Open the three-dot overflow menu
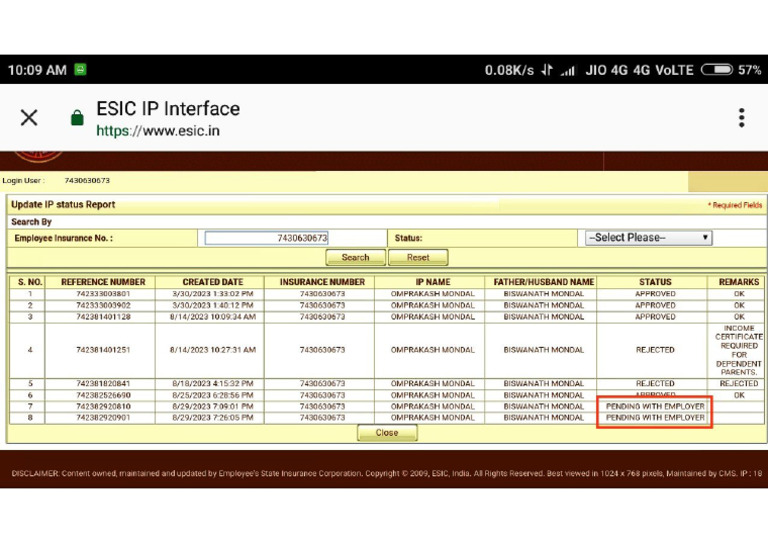 coord(742,118)
